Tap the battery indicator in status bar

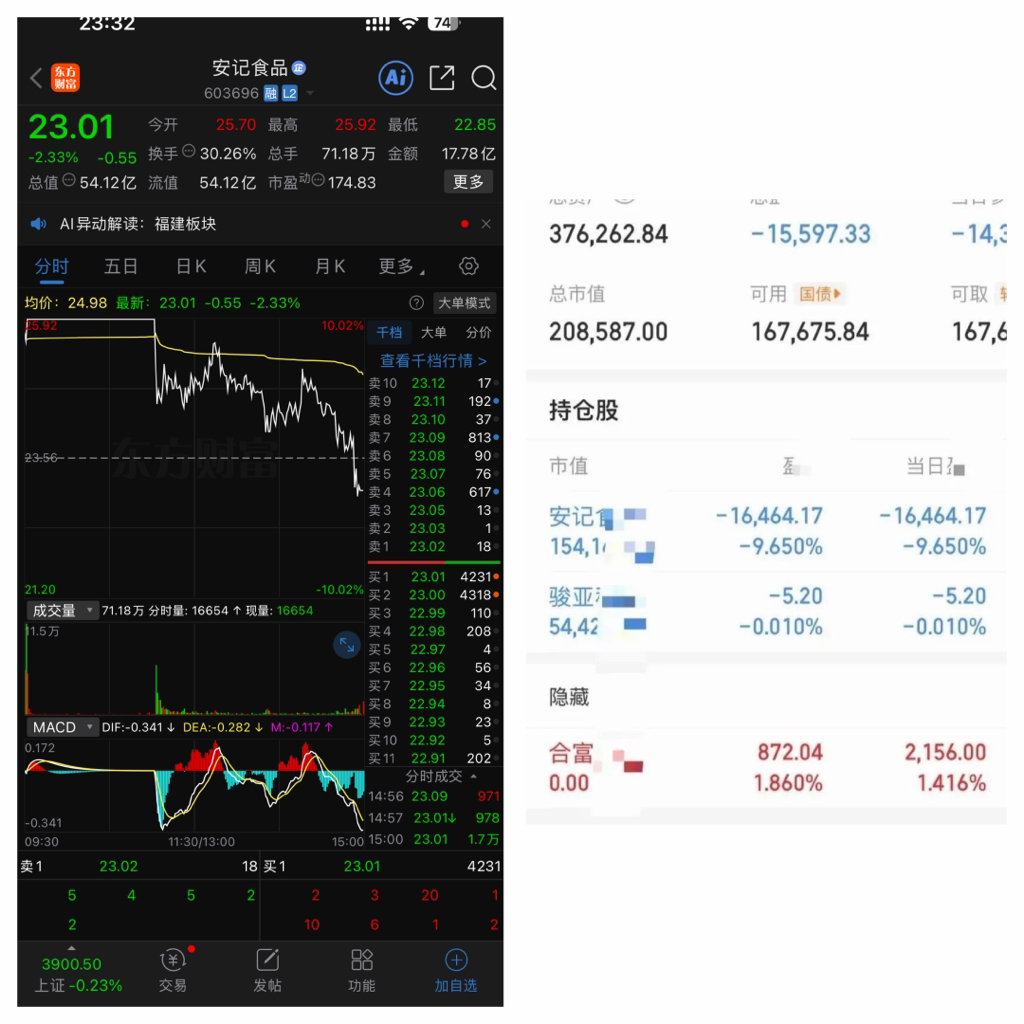(x=444, y=24)
